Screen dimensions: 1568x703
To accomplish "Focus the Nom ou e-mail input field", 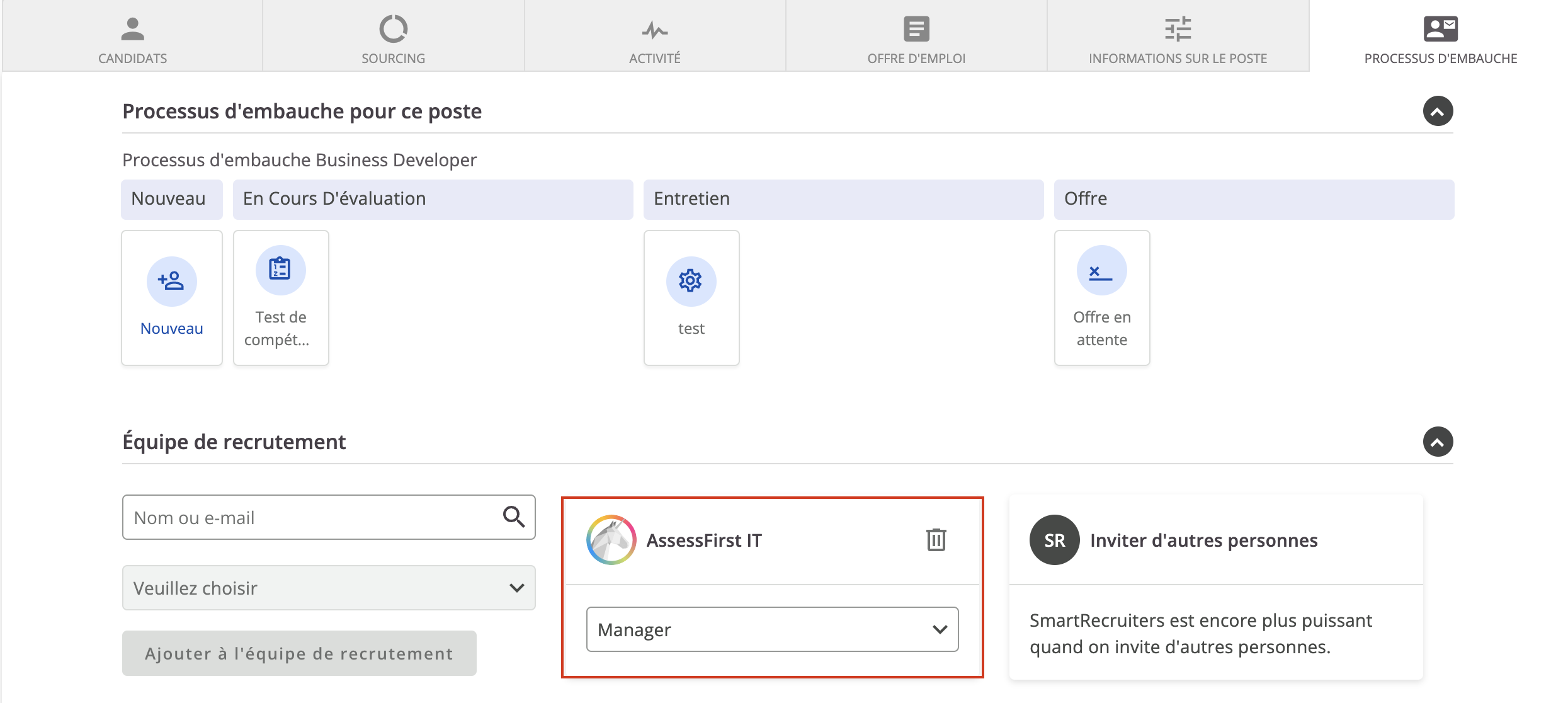I will tap(312, 517).
